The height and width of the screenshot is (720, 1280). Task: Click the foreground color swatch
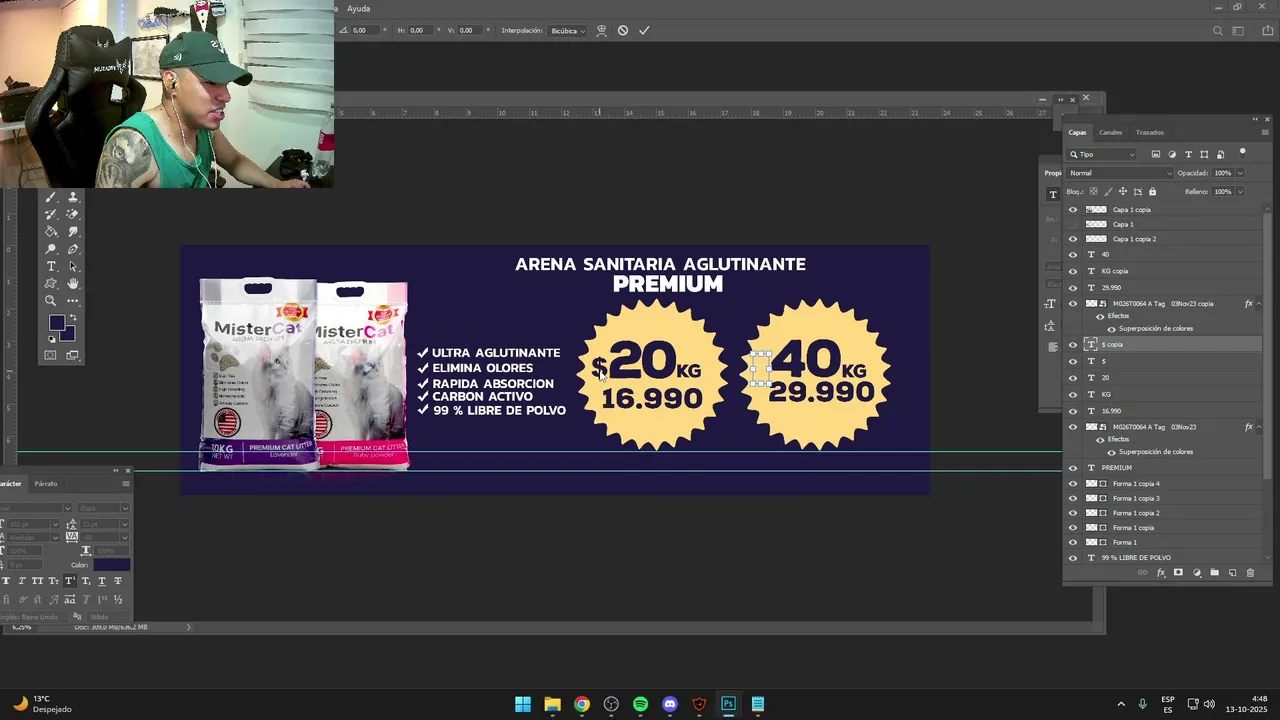tap(56, 322)
